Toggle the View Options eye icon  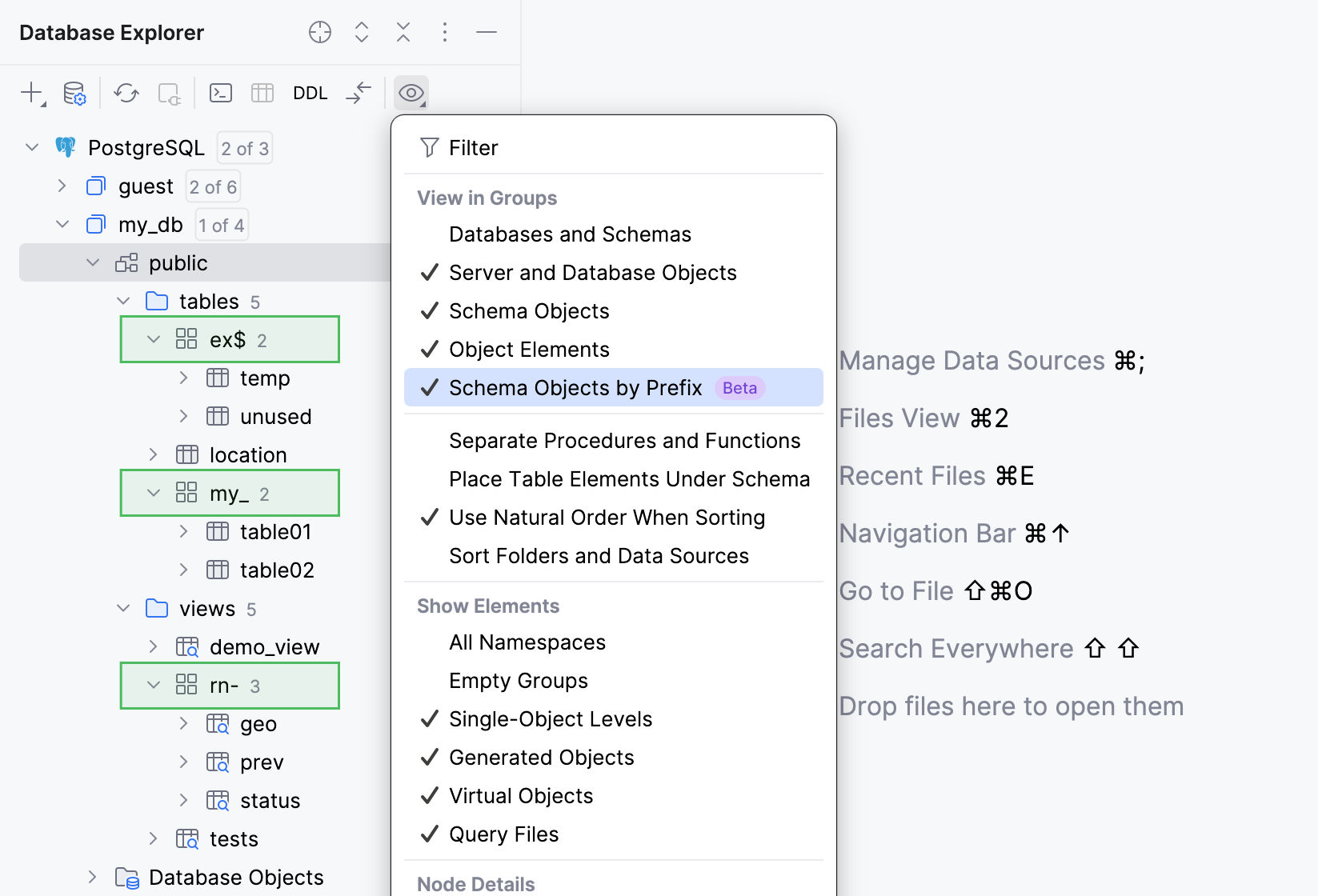click(411, 93)
